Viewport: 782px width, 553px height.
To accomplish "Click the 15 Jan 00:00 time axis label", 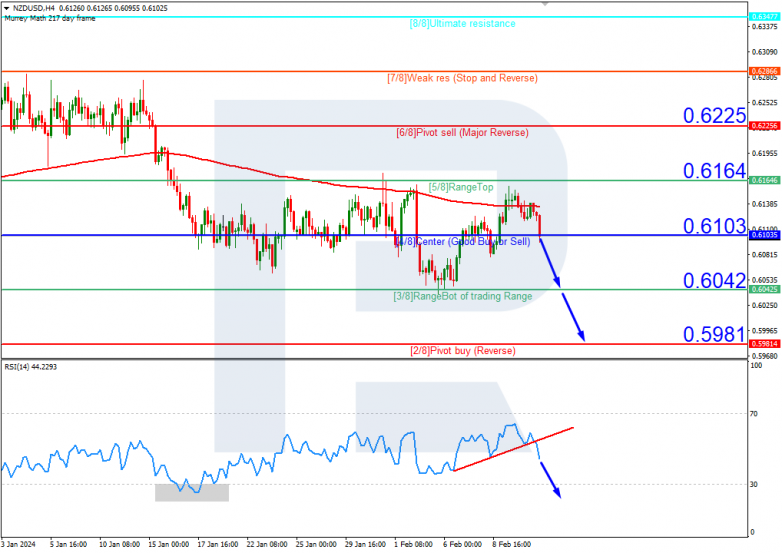I will 169,545.
